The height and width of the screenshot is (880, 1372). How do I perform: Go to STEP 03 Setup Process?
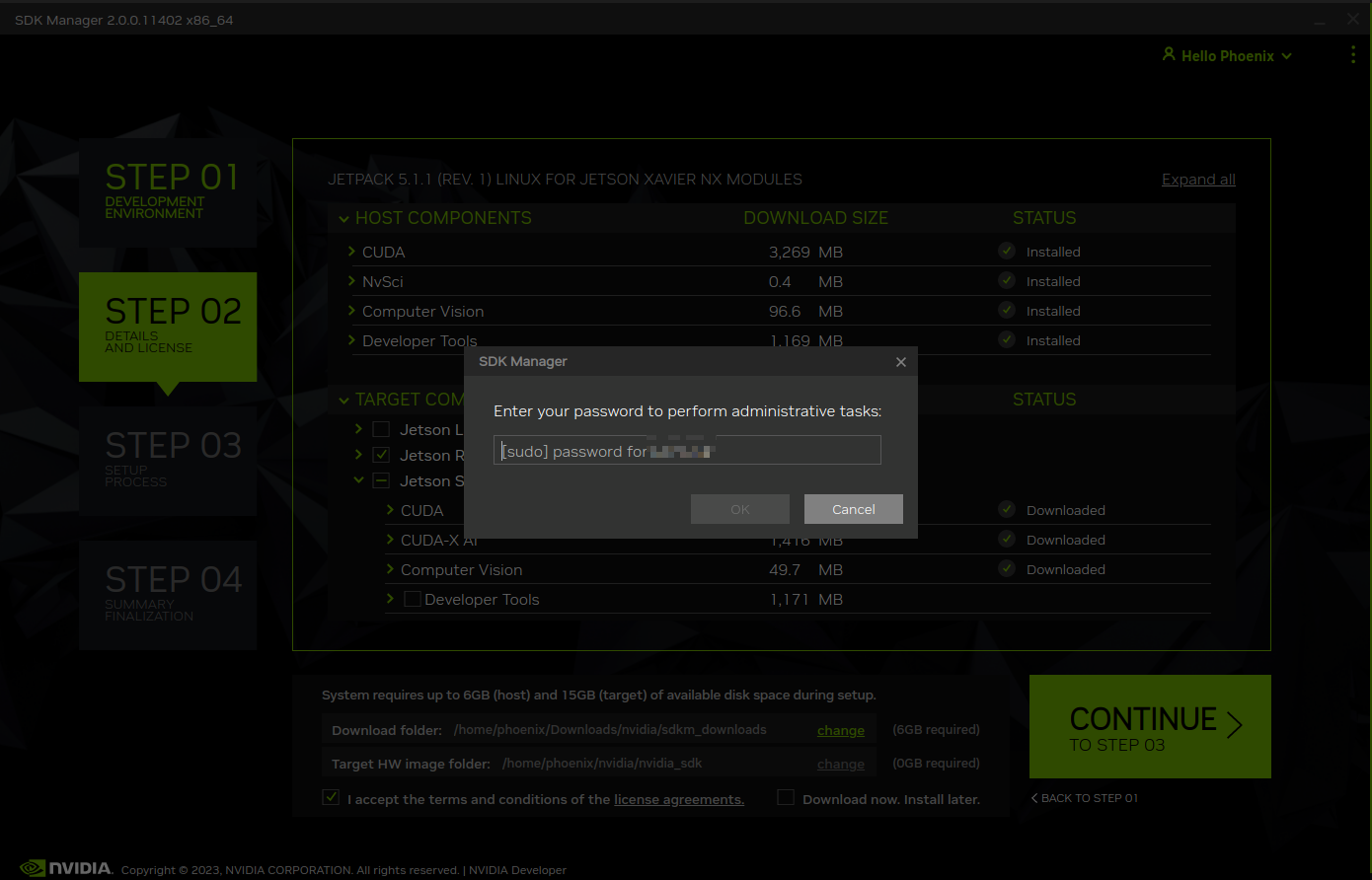[168, 461]
